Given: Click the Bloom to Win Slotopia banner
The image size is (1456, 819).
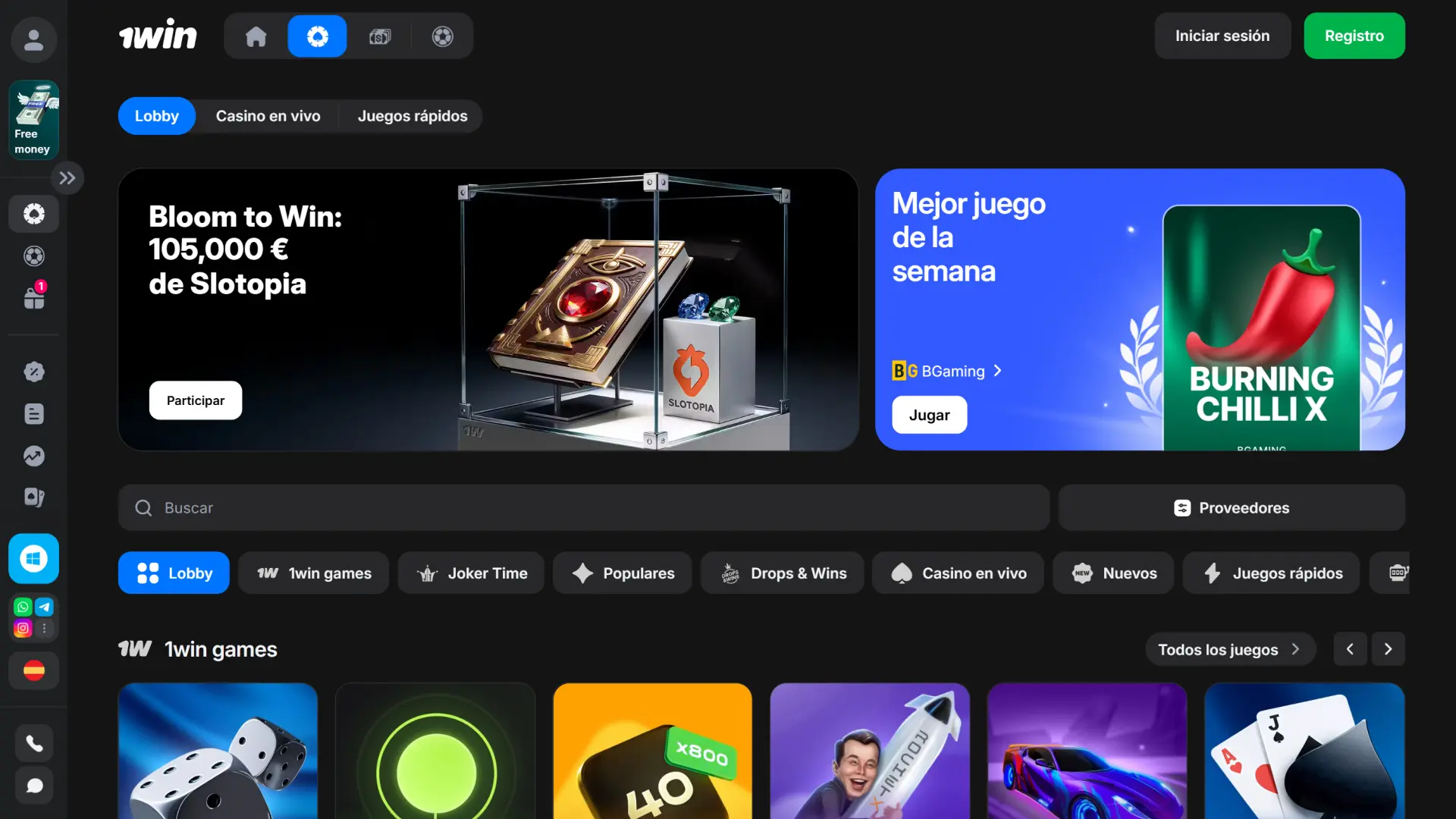Looking at the screenshot, I should coord(488,309).
